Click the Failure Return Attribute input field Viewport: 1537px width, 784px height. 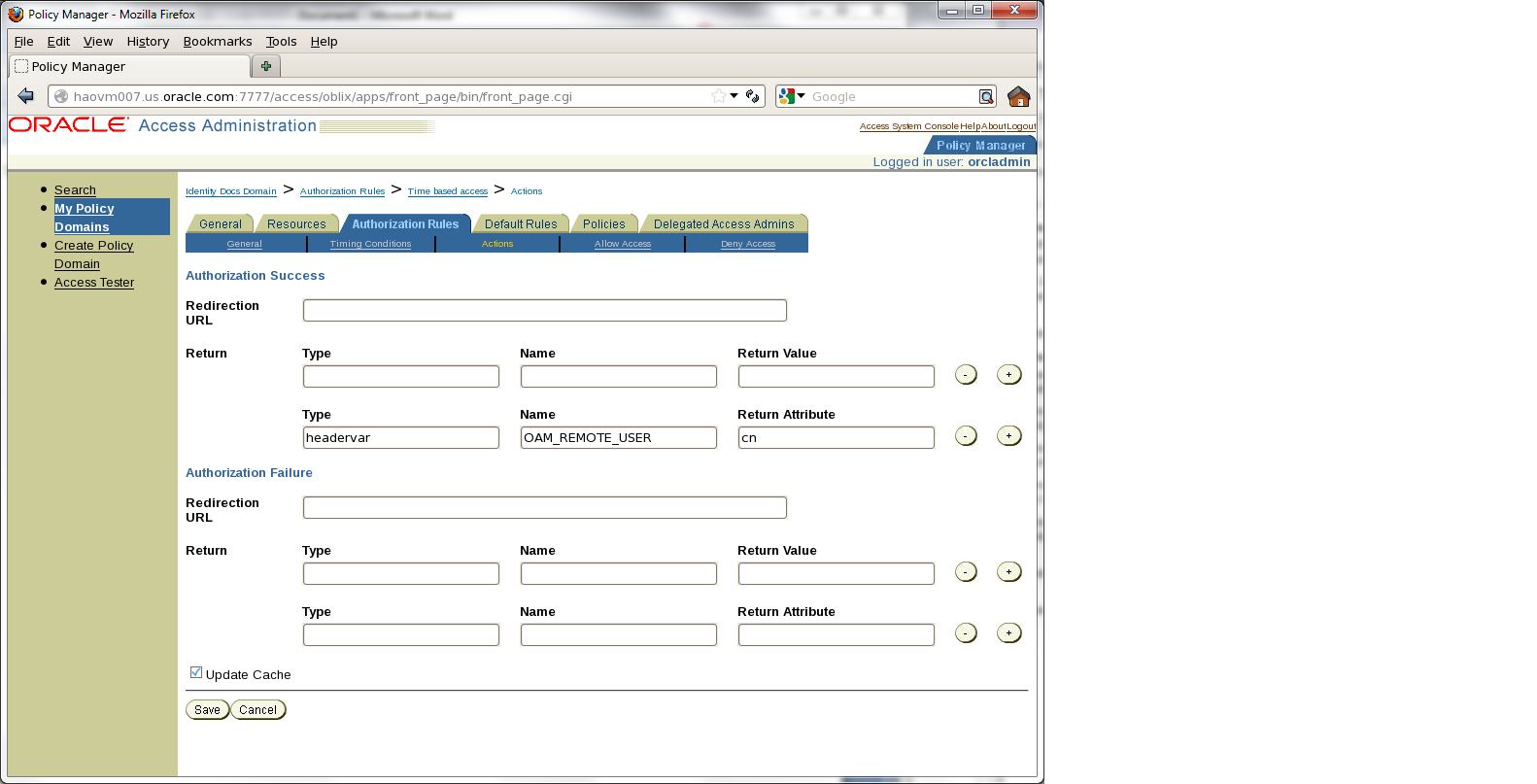tap(837, 635)
